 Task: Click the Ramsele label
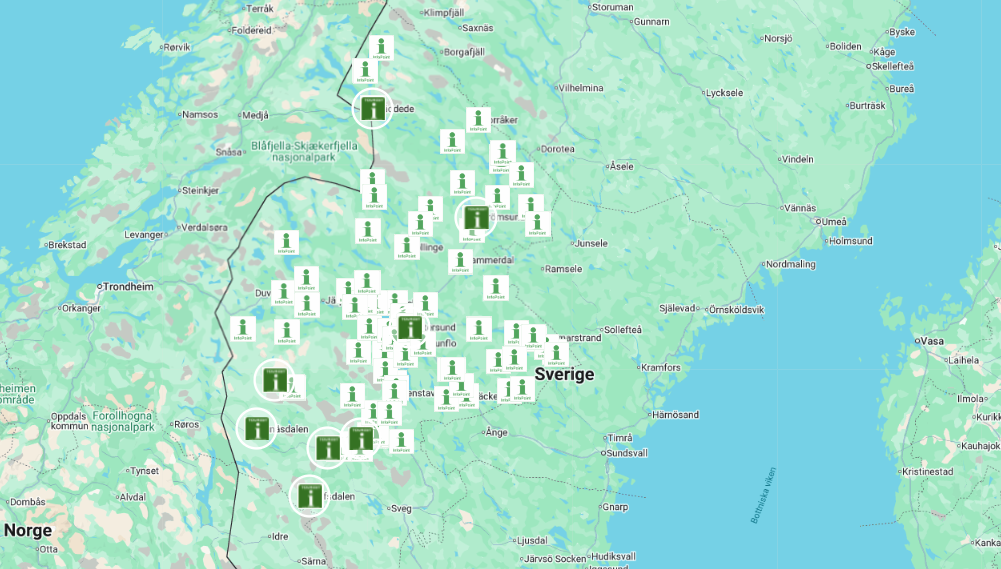coord(564,269)
